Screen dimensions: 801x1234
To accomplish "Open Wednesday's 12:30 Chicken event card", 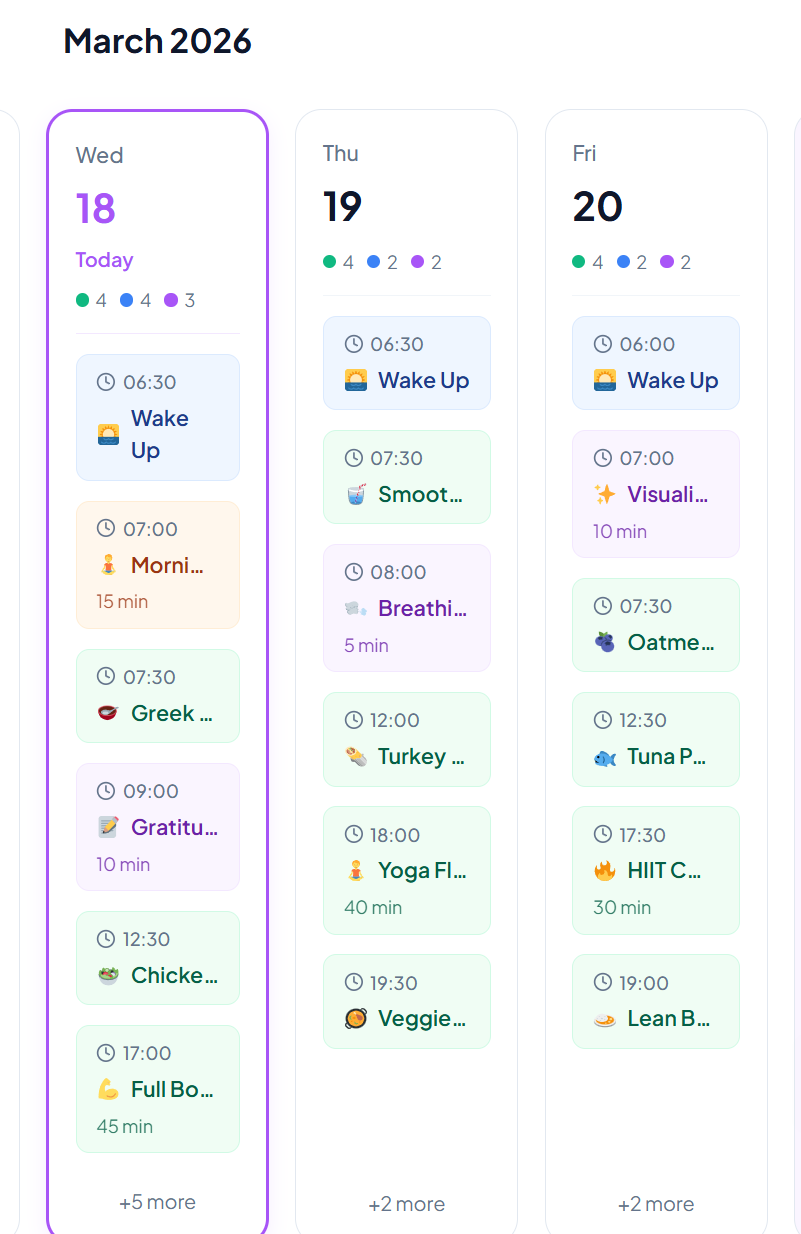I will tap(157, 957).
